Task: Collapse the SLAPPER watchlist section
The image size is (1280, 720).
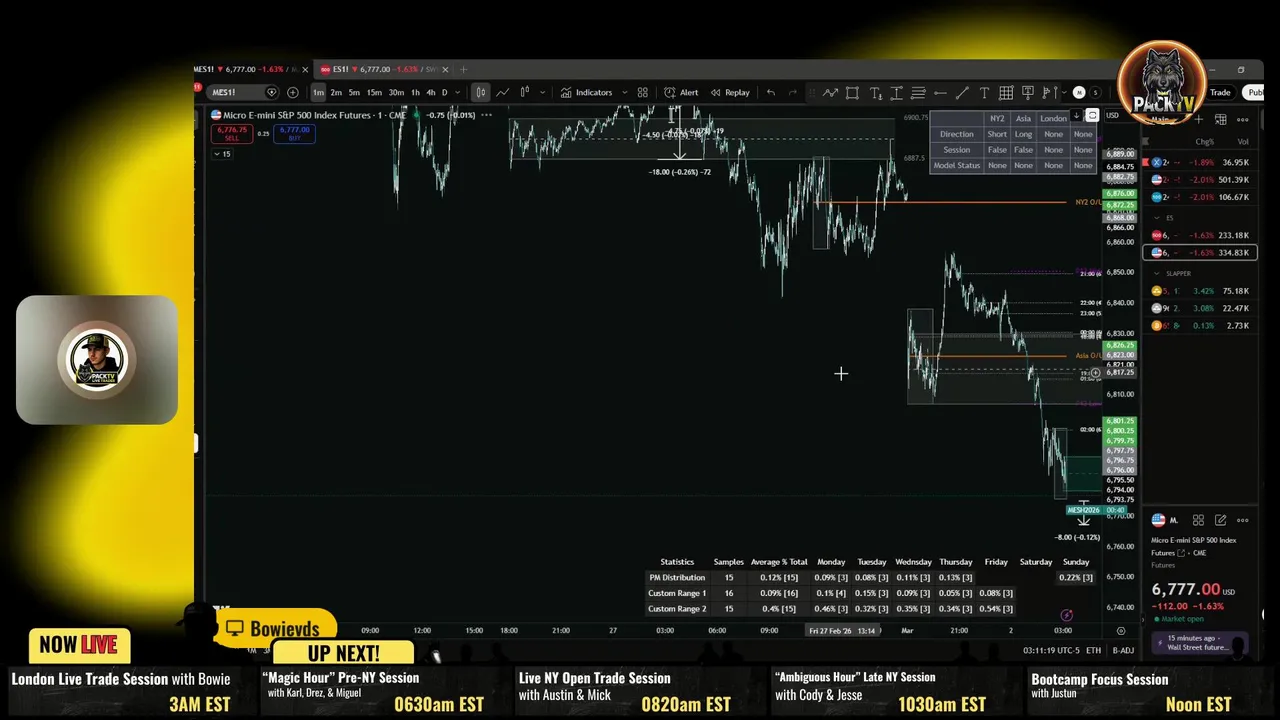Action: click(x=1158, y=273)
